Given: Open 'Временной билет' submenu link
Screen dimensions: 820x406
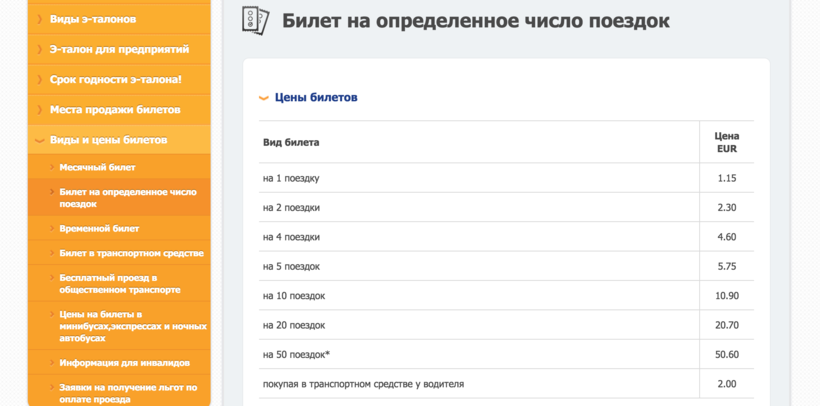Looking at the screenshot, I should [99, 228].
